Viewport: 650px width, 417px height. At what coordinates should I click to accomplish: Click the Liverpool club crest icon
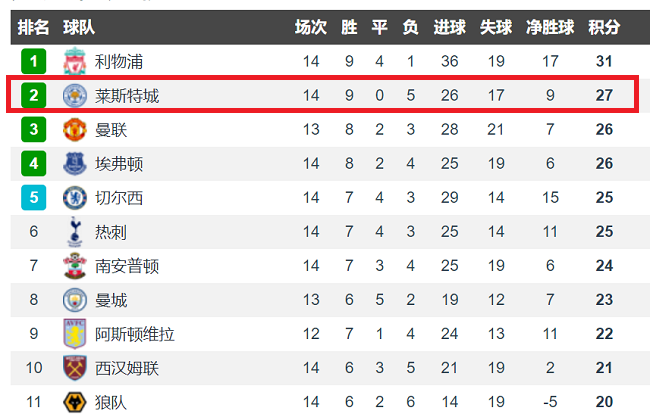[73, 62]
